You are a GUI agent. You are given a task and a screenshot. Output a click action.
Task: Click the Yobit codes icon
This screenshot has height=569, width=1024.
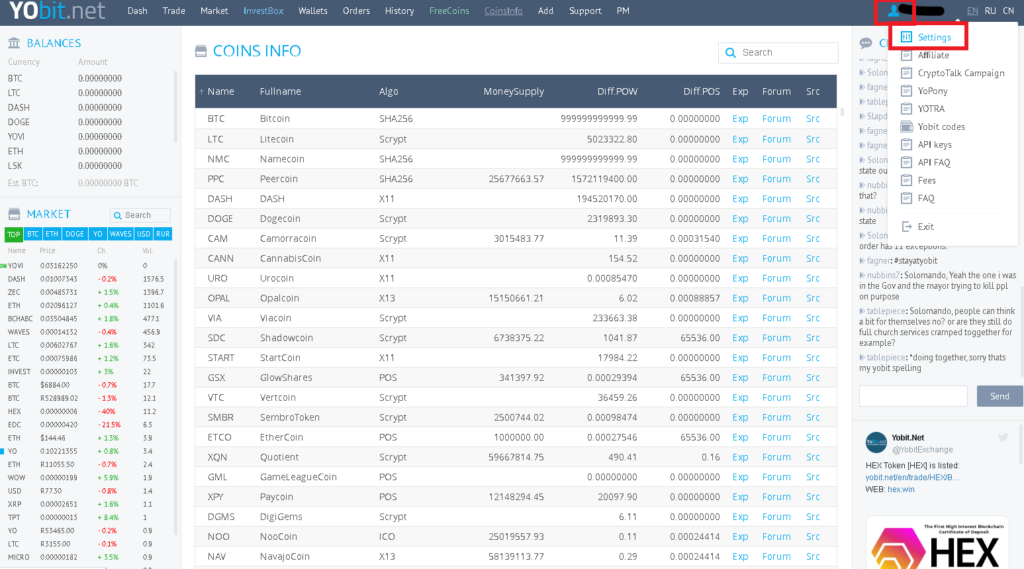coord(906,127)
